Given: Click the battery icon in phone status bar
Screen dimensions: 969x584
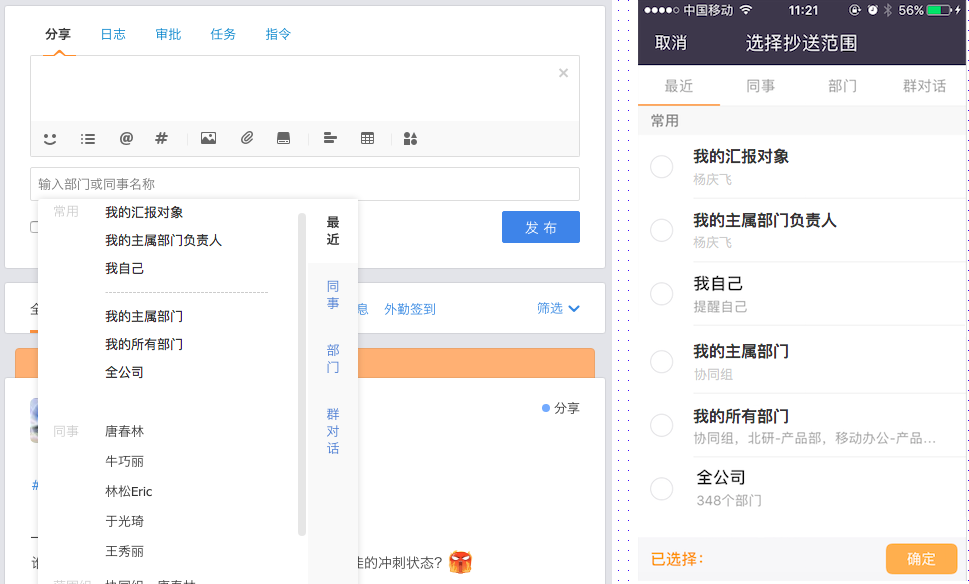Looking at the screenshot, I should [x=941, y=10].
